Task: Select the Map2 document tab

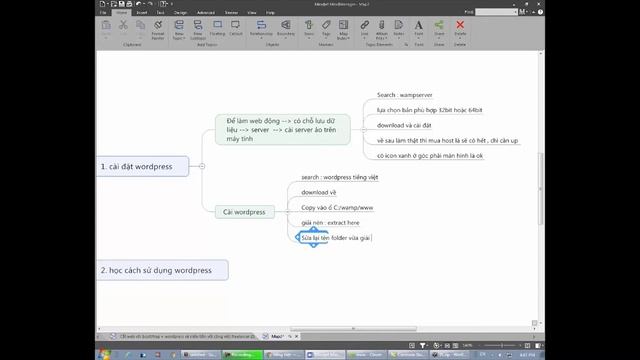Action: (x=277, y=336)
